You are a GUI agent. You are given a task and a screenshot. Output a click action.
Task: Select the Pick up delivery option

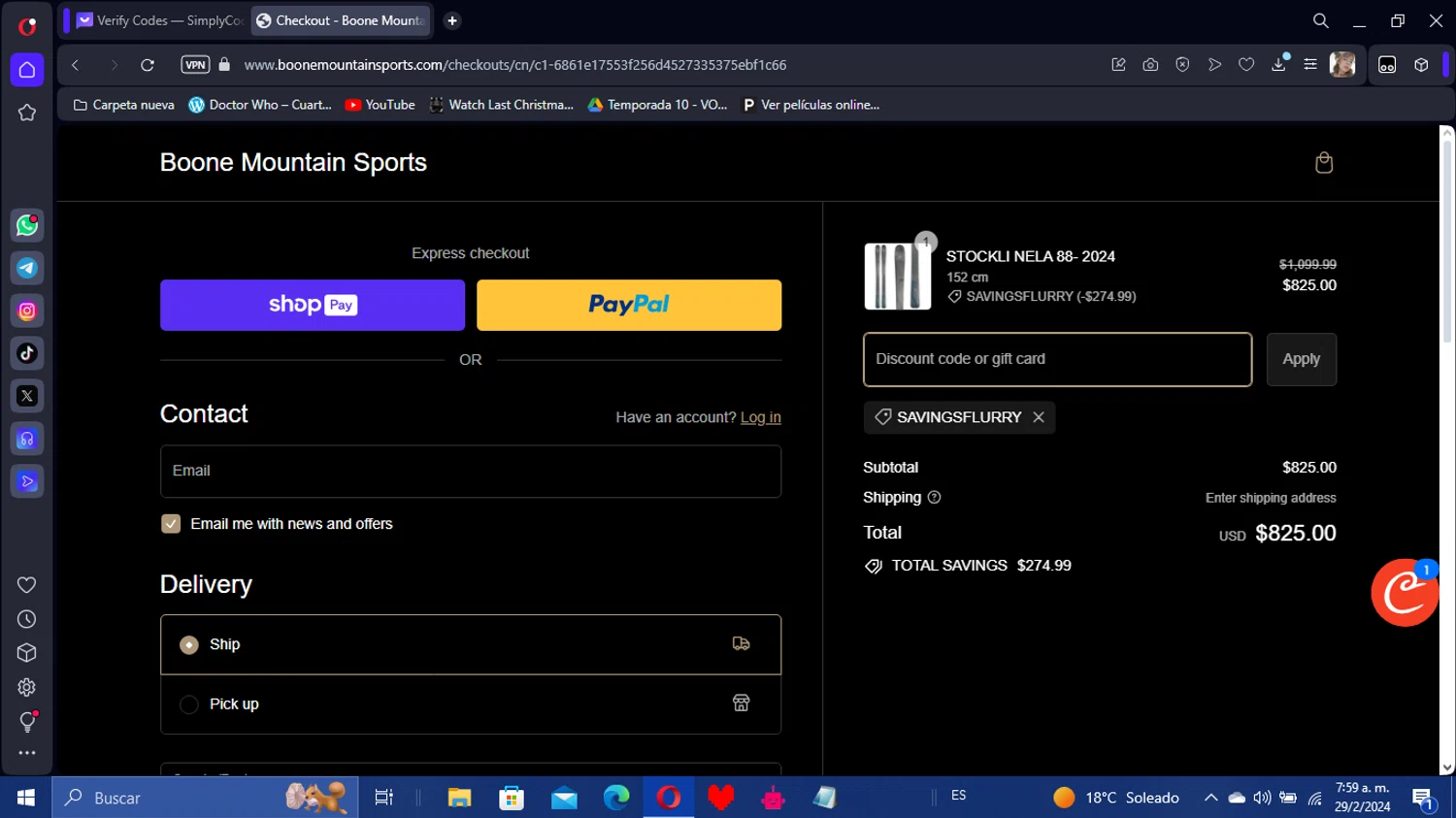[471, 704]
